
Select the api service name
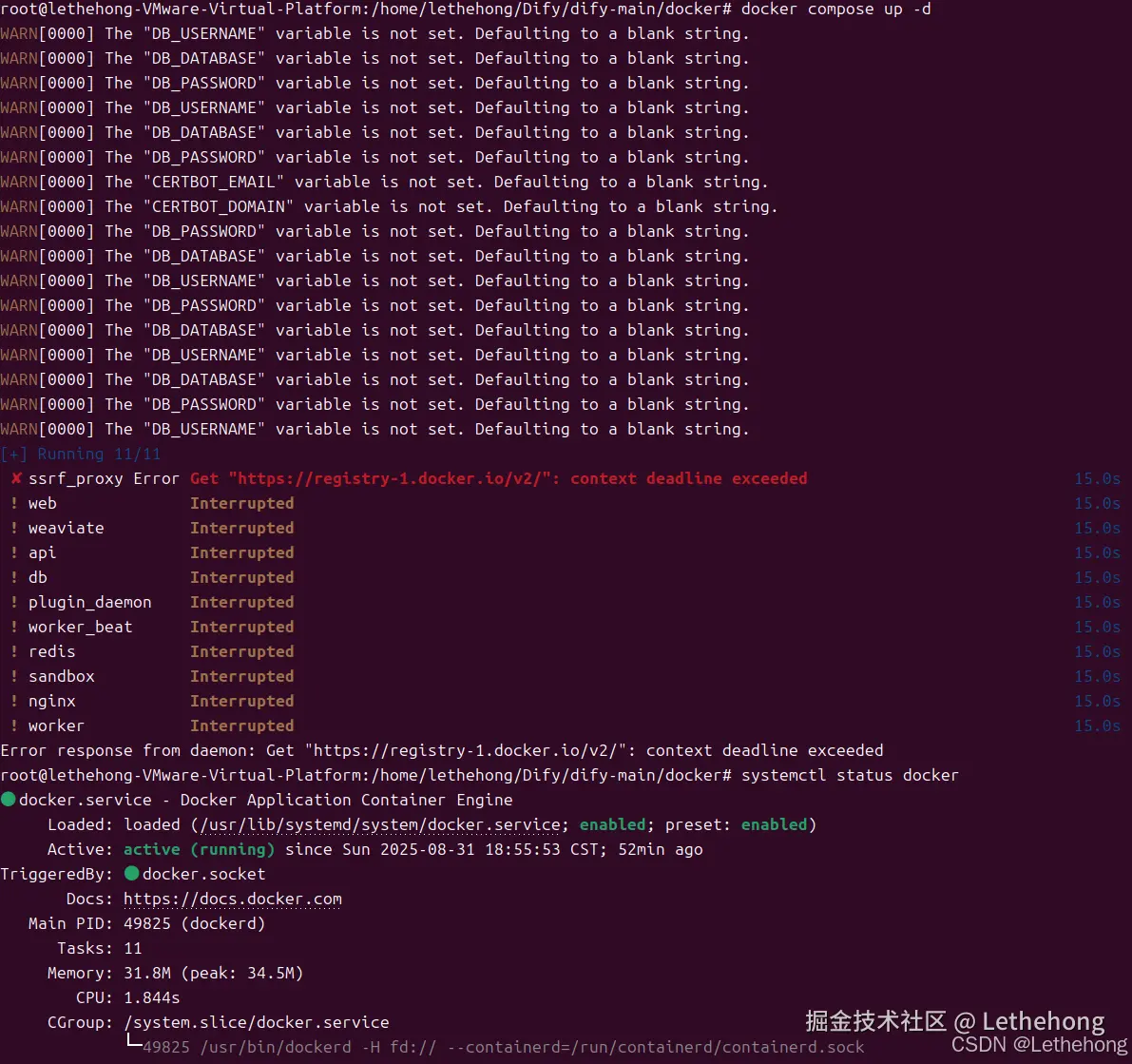click(x=42, y=553)
